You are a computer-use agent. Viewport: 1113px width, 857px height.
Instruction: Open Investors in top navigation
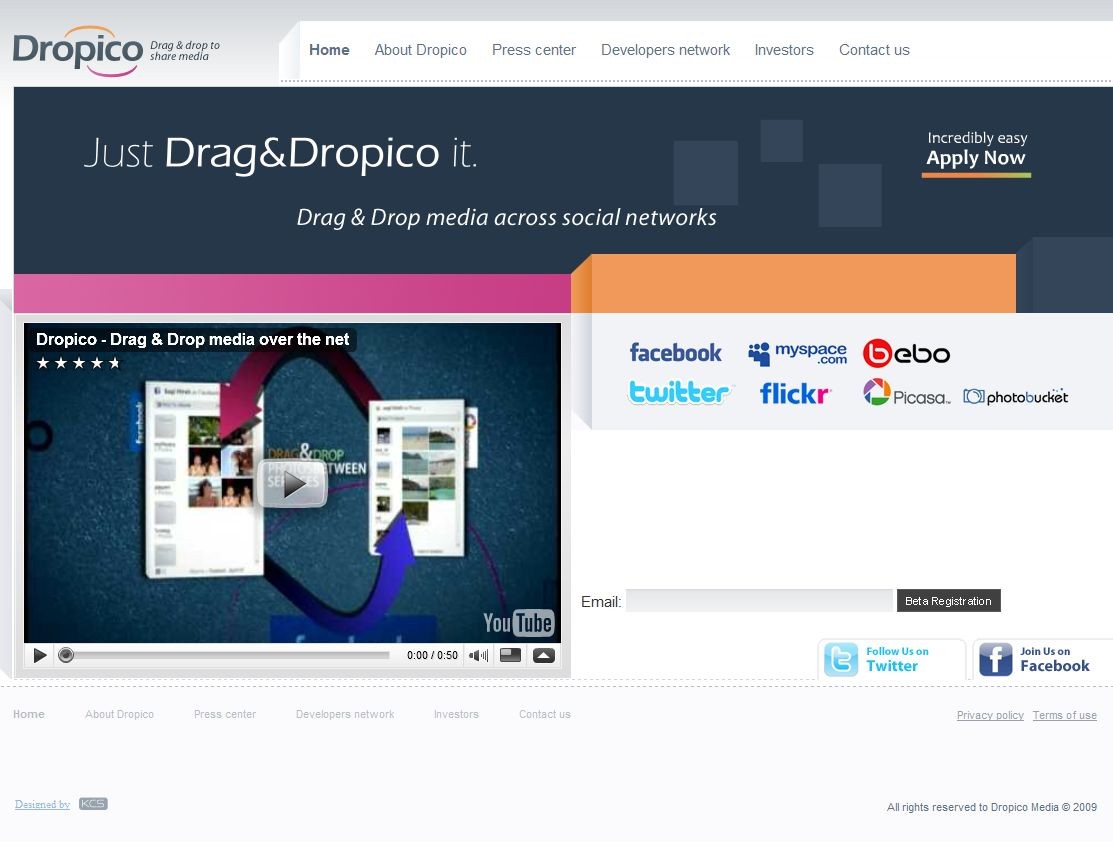point(784,50)
